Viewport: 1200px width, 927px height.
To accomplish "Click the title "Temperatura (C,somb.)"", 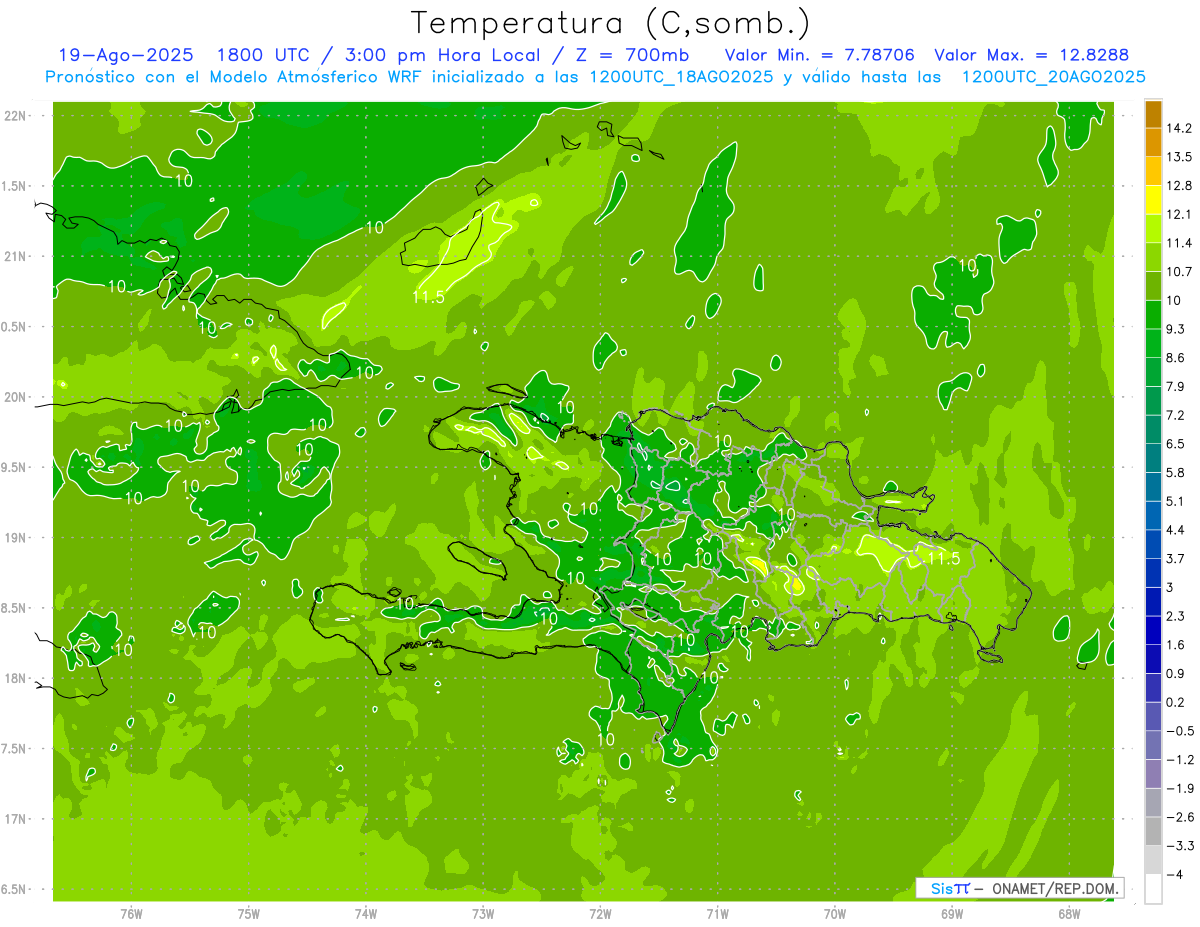I will point(610,22).
